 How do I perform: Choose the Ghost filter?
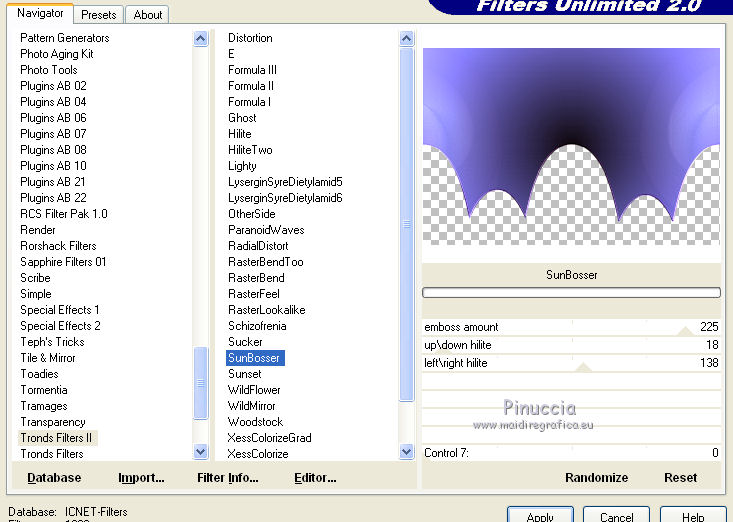(242, 118)
